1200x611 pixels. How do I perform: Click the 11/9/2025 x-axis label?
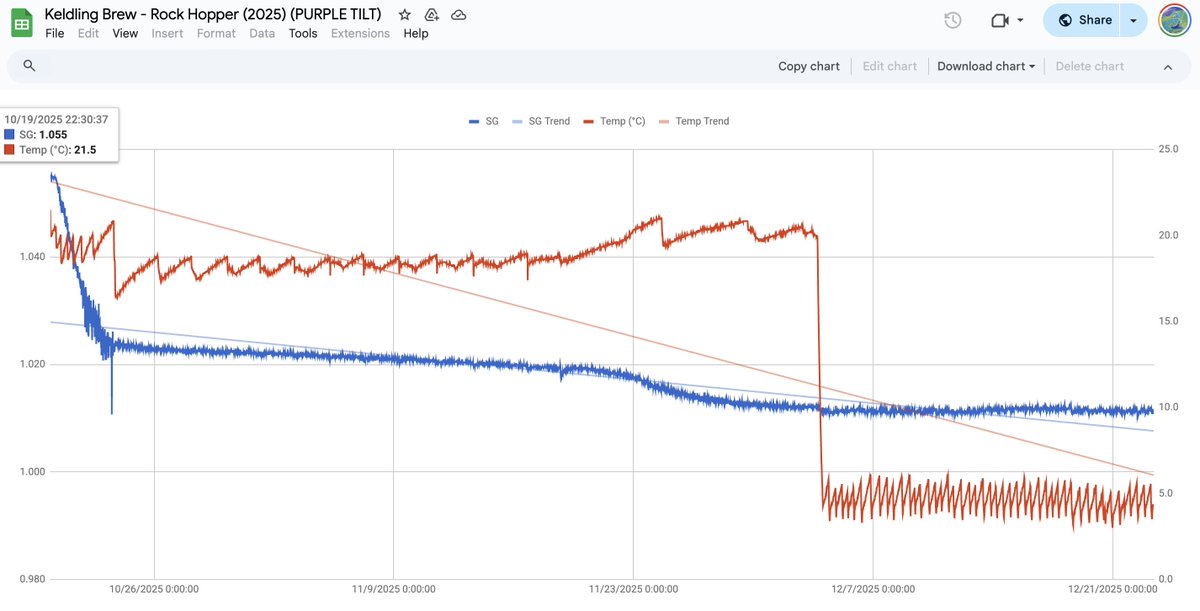point(393,588)
